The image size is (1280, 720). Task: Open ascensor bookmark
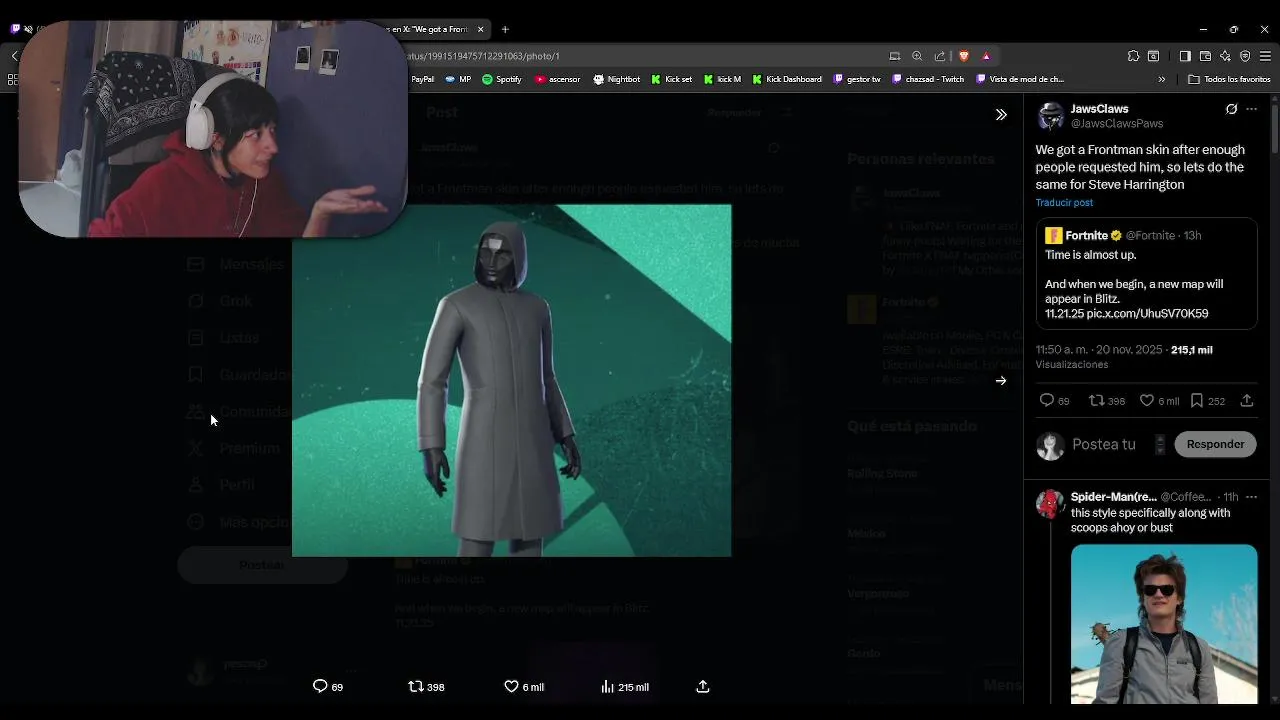(557, 79)
